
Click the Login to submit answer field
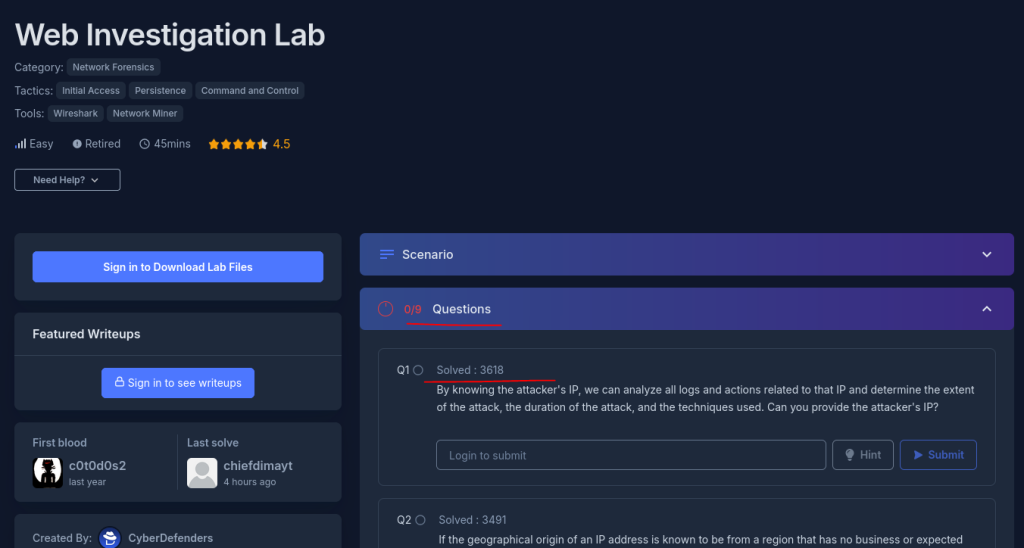pos(630,455)
